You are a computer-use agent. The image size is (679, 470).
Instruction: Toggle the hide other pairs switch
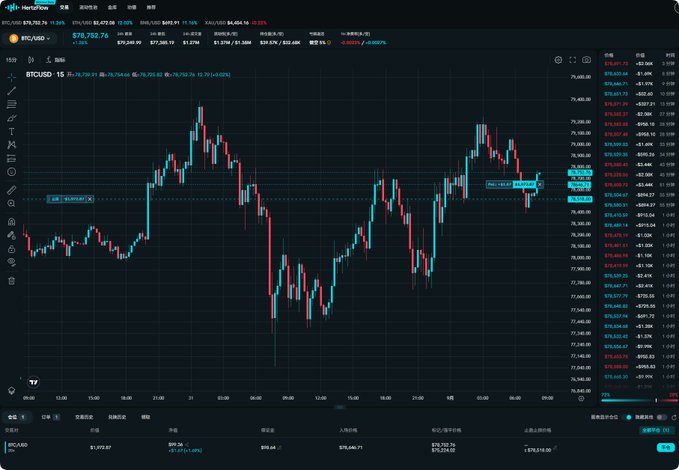point(661,417)
